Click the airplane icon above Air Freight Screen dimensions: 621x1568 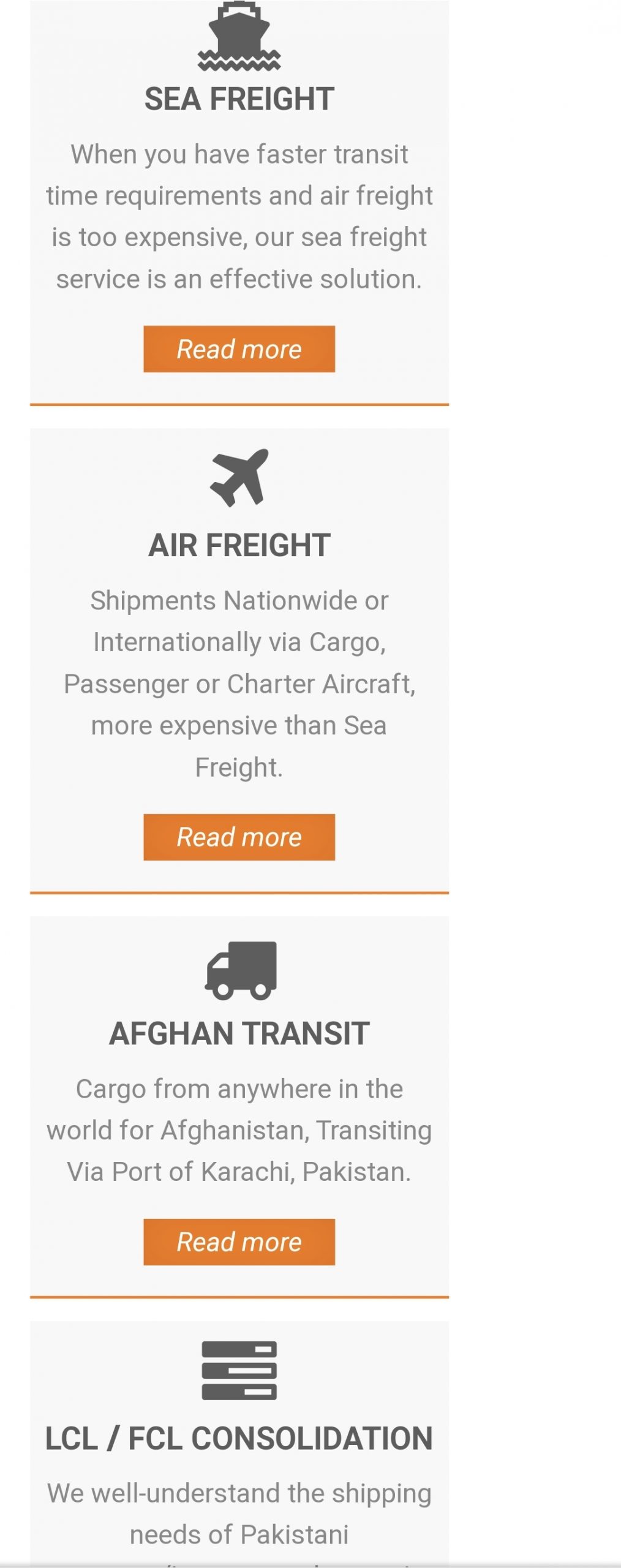coord(239,478)
